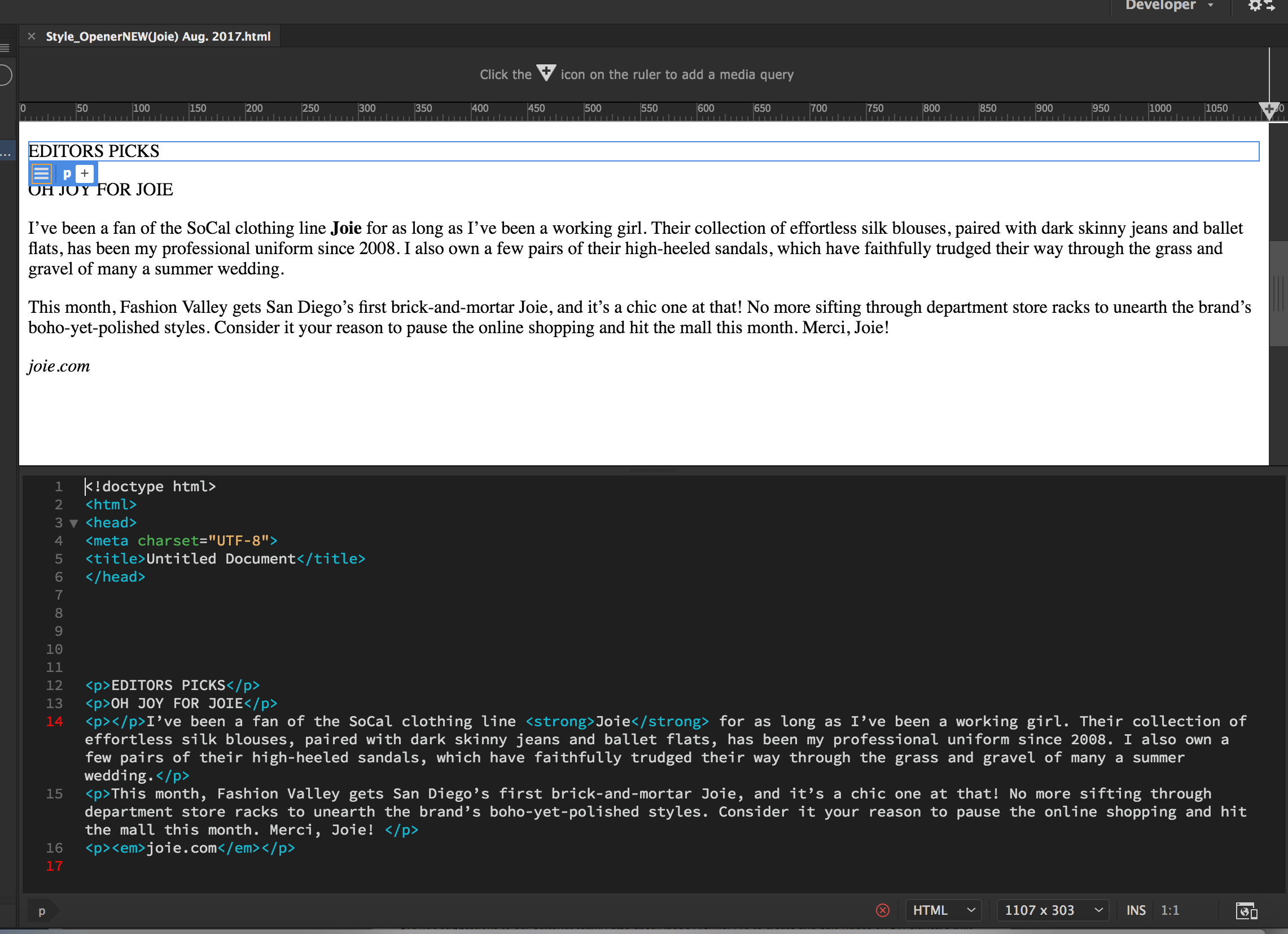Add class/ID with plus button on element display

pyautogui.click(x=85, y=173)
